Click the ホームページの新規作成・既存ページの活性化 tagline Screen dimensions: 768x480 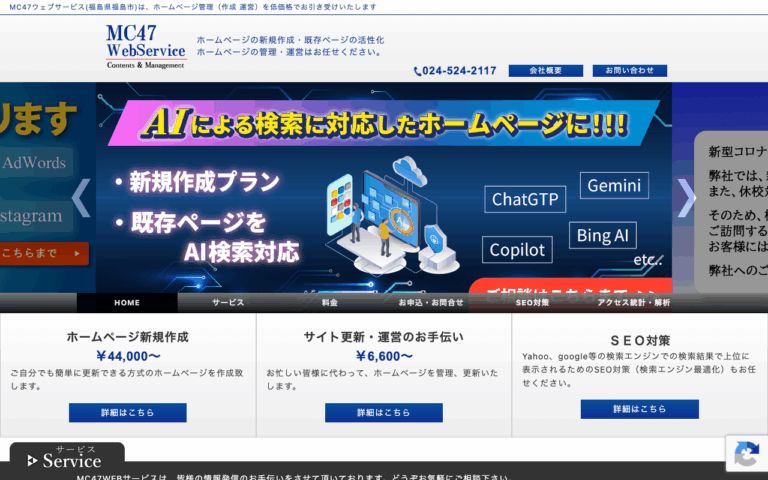pos(290,40)
